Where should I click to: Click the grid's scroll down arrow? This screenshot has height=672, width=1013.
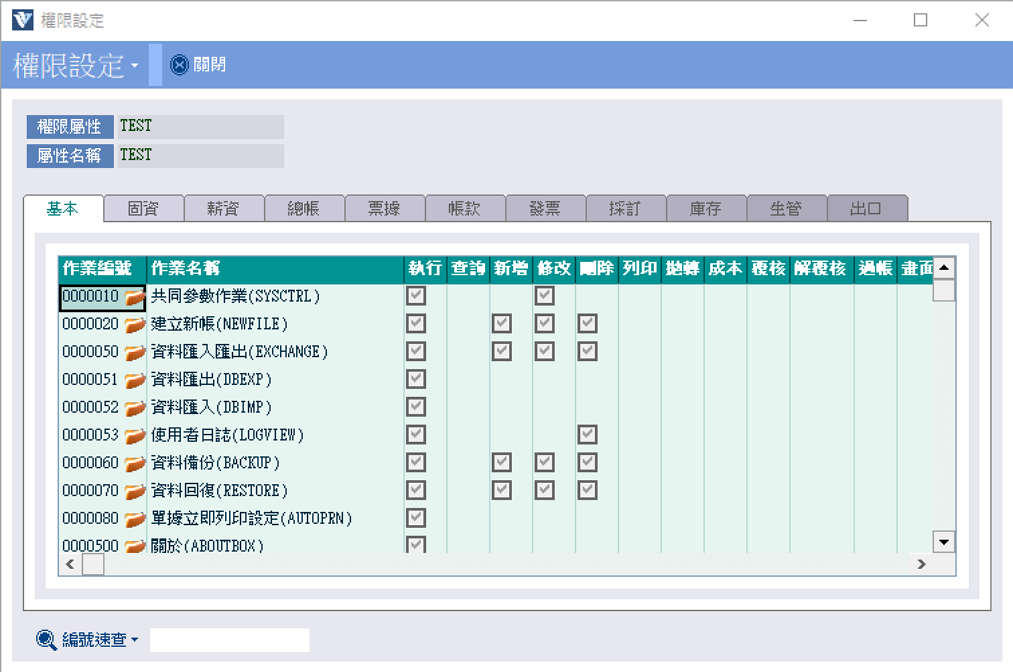943,541
